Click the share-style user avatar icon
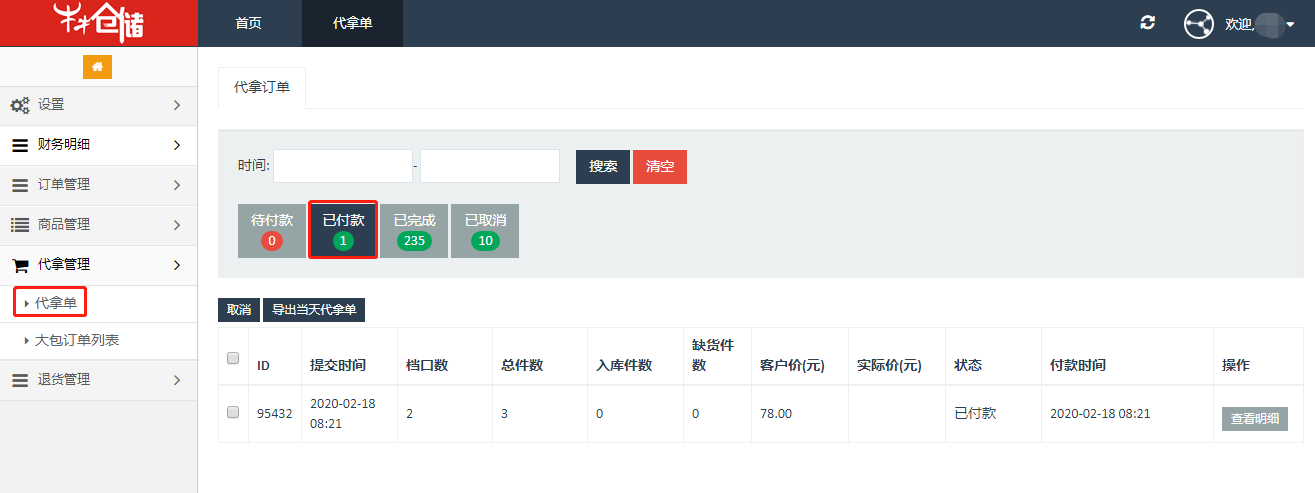This screenshot has width=1315, height=493. pos(1198,24)
